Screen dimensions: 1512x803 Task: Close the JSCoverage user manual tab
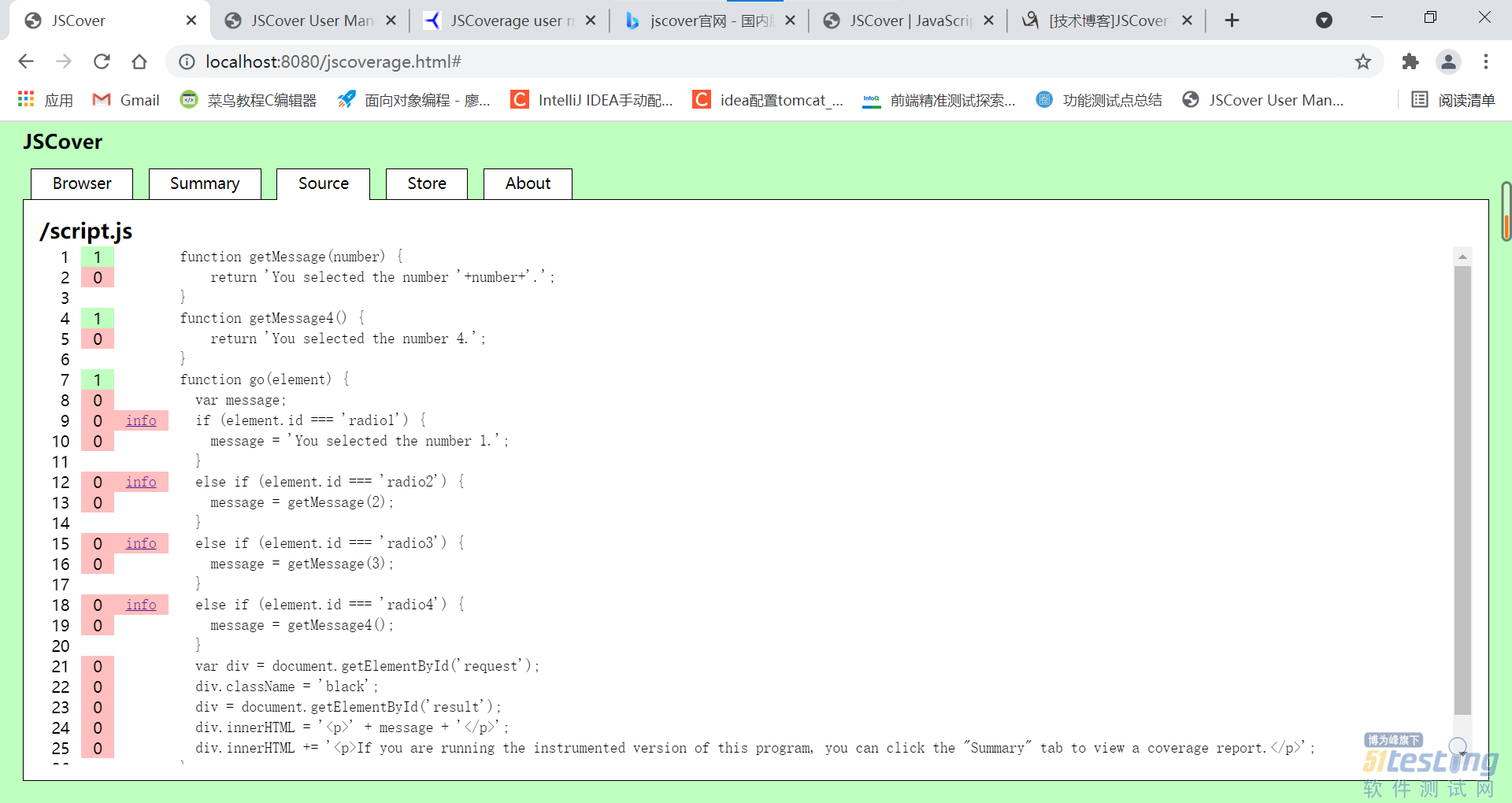[591, 20]
